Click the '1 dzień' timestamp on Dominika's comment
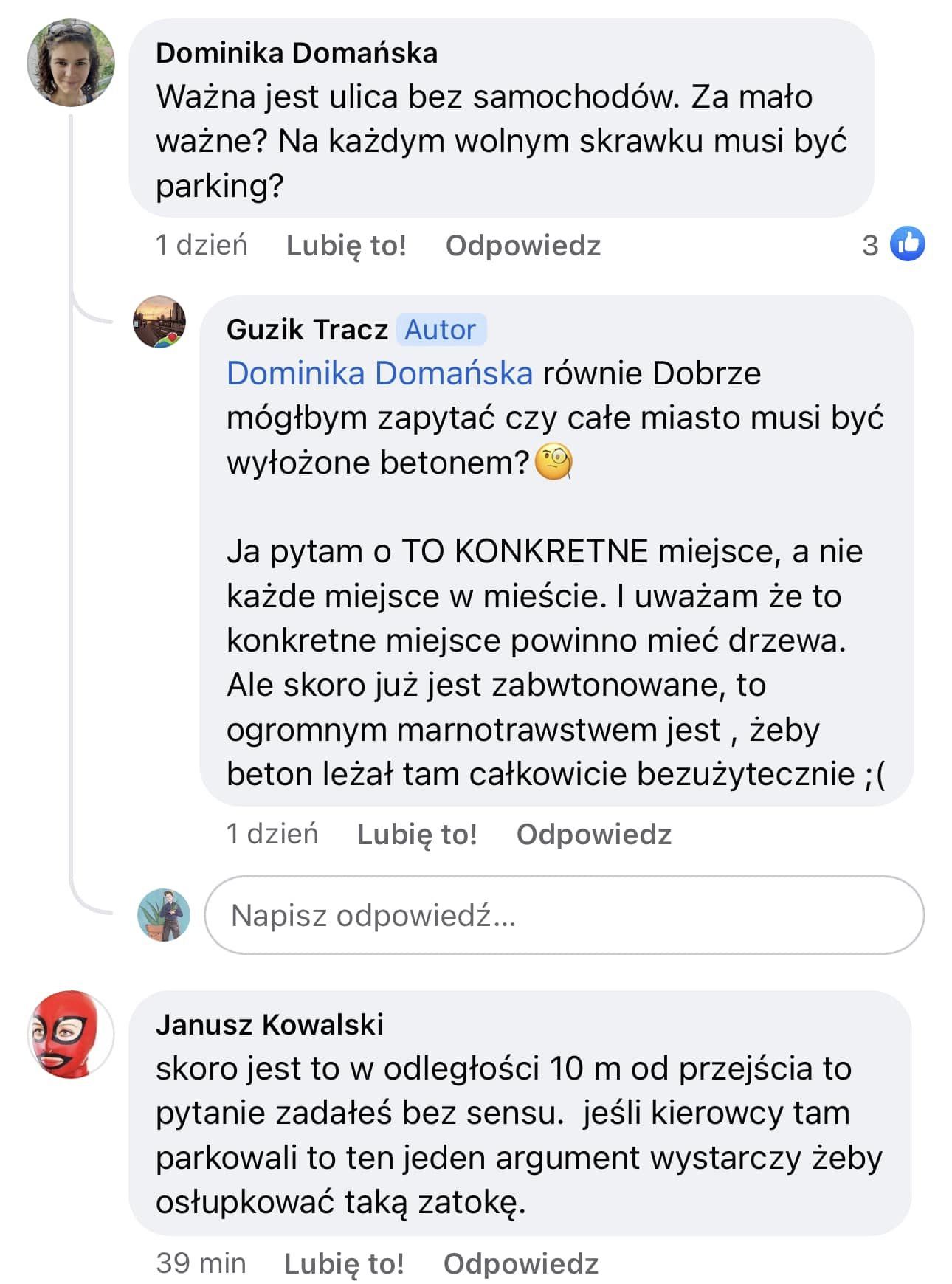The height and width of the screenshot is (1284, 952). (201, 246)
